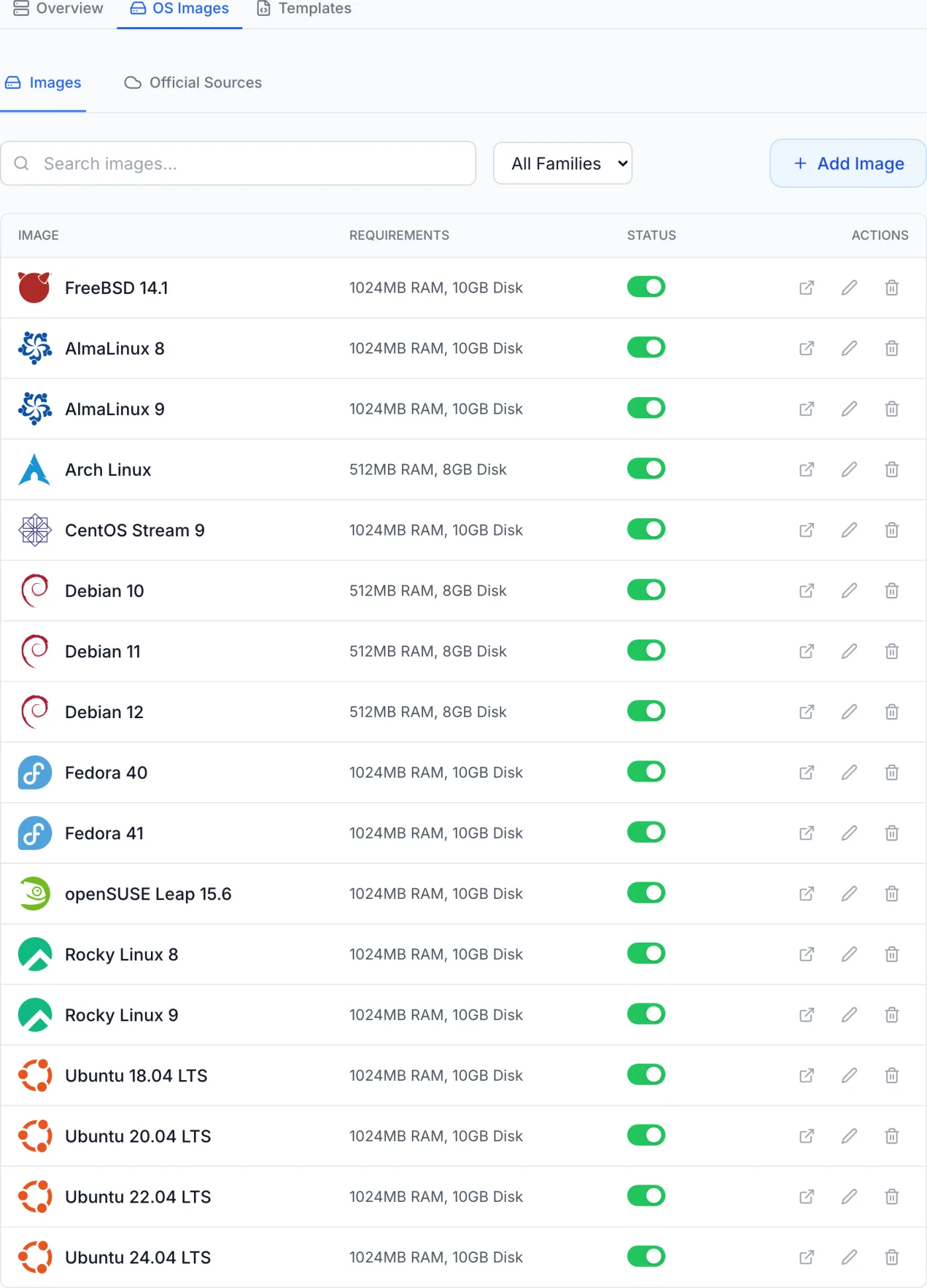Viewport: 927px width, 1288px height.
Task: Open external link for Fedora 41
Action: point(806,833)
